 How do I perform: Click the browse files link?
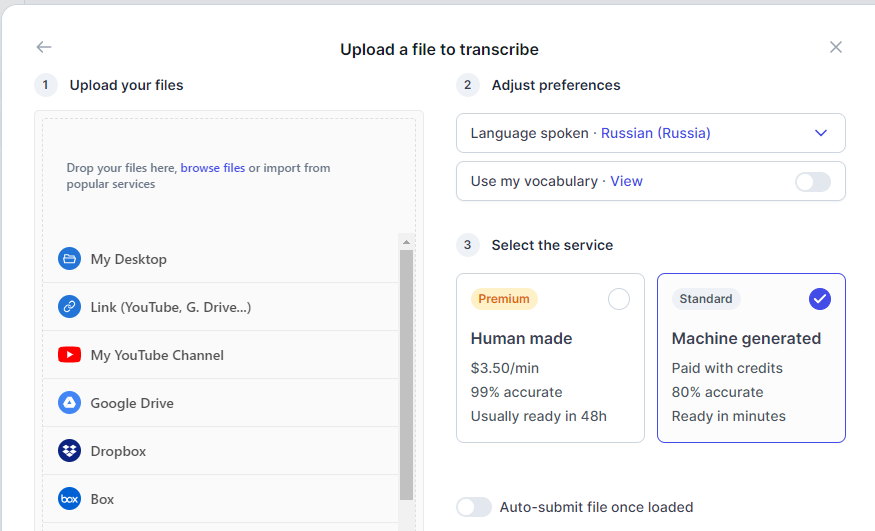pyautogui.click(x=212, y=168)
